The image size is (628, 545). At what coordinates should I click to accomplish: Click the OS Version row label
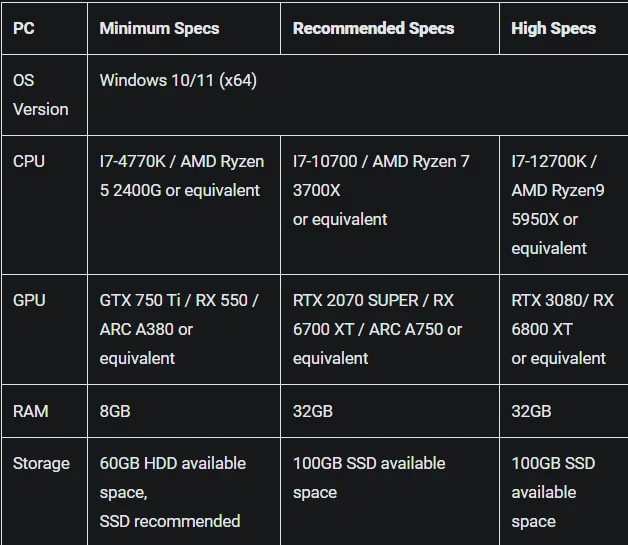(44, 95)
